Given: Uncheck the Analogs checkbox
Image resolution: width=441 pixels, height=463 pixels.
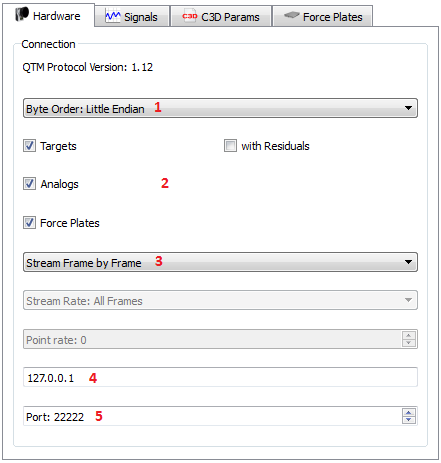Looking at the screenshot, I should pyautogui.click(x=29, y=184).
